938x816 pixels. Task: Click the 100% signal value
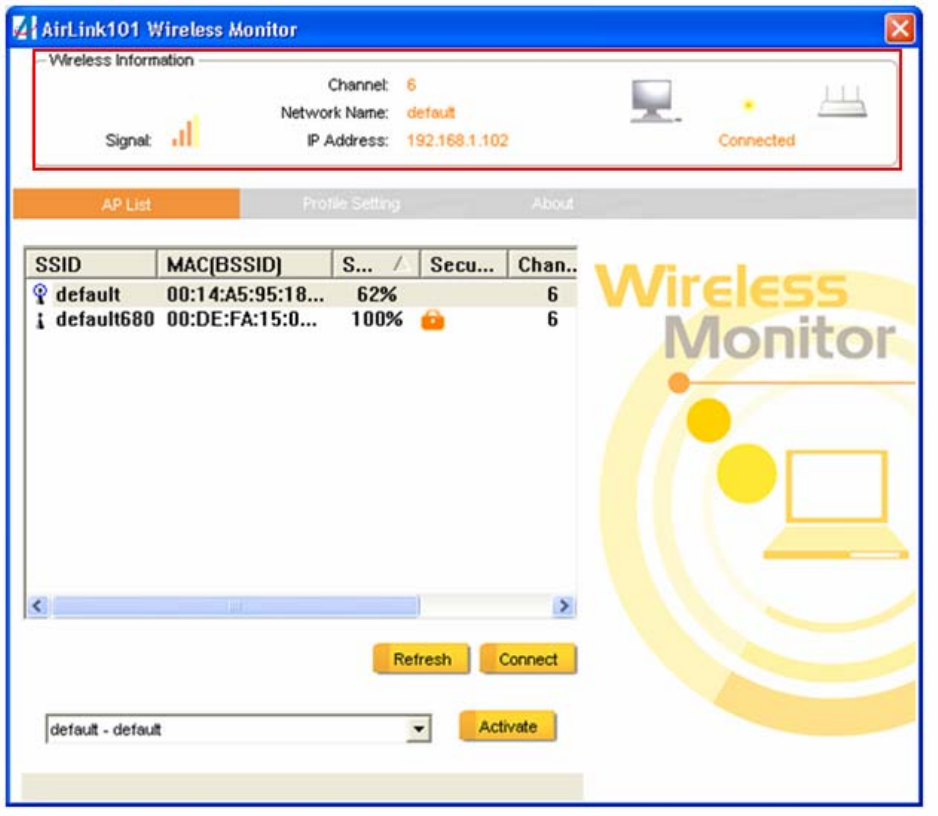click(377, 319)
